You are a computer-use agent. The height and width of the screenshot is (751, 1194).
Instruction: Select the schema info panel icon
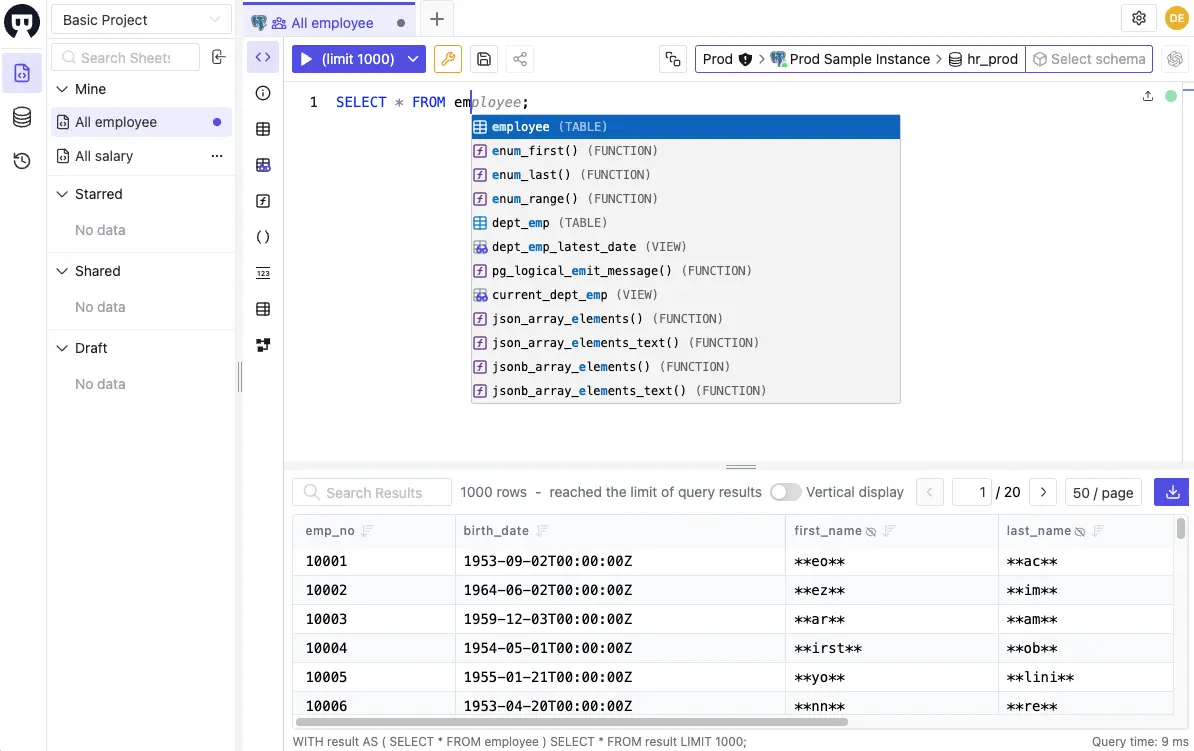262,92
